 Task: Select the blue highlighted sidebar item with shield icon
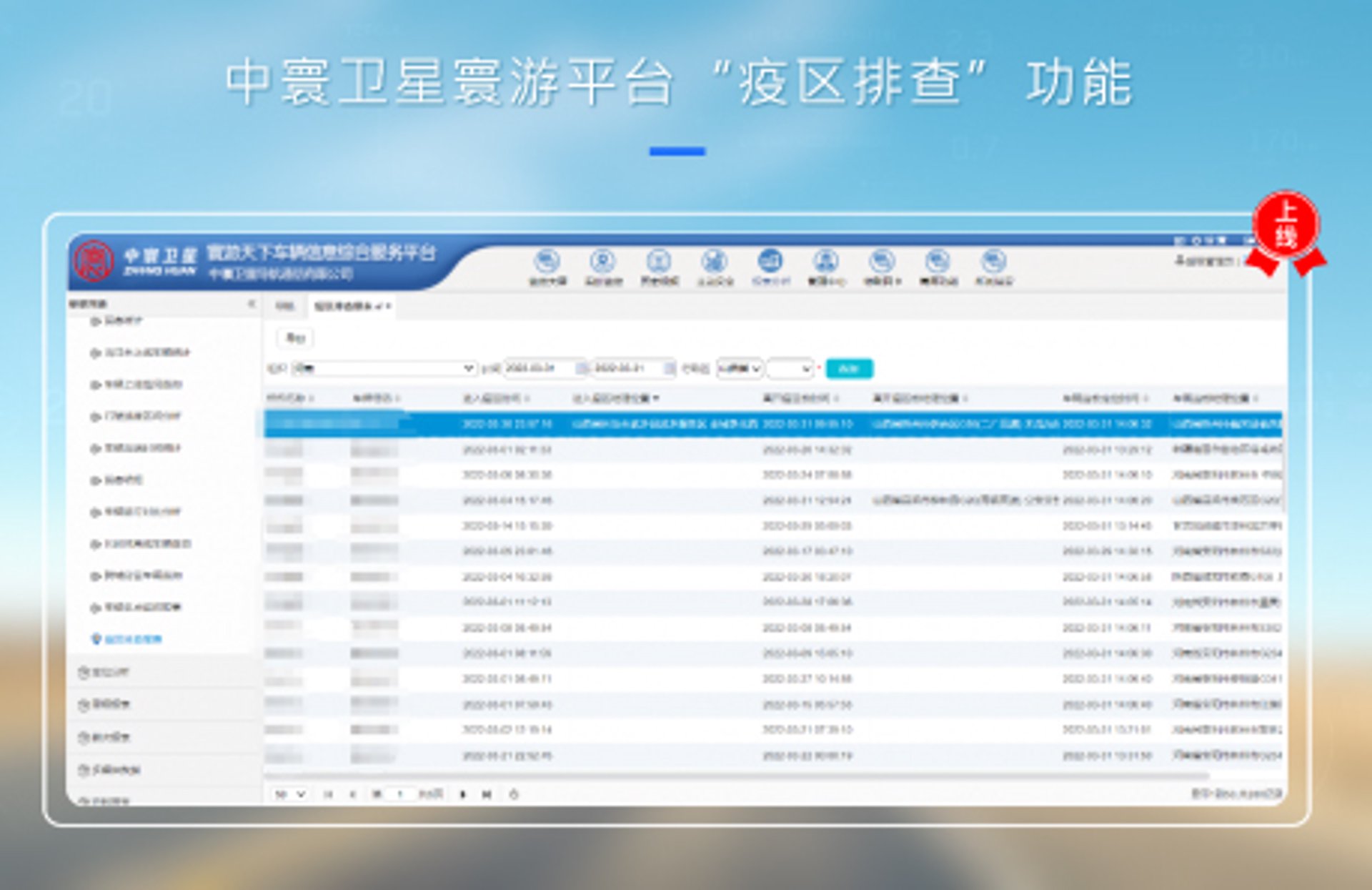(127, 639)
